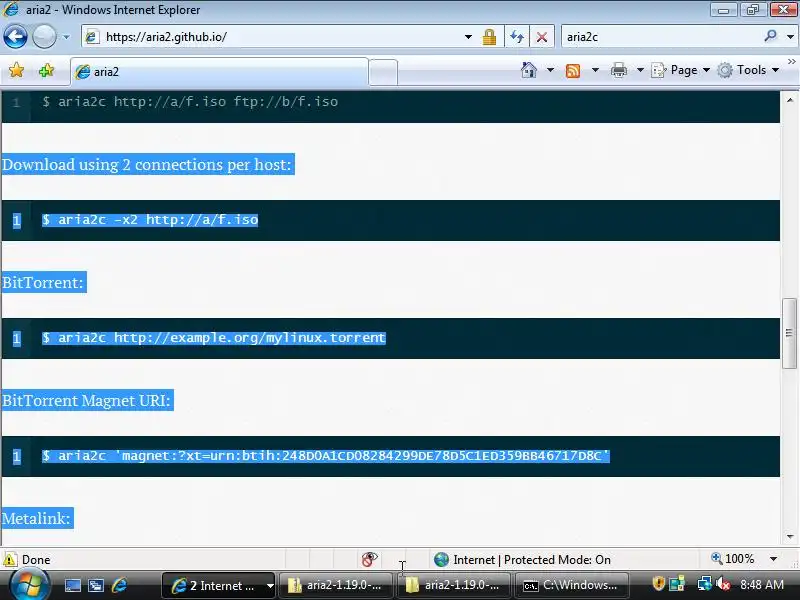Click the browser Forward arrow button
The width and height of the screenshot is (800, 600).
[44, 37]
